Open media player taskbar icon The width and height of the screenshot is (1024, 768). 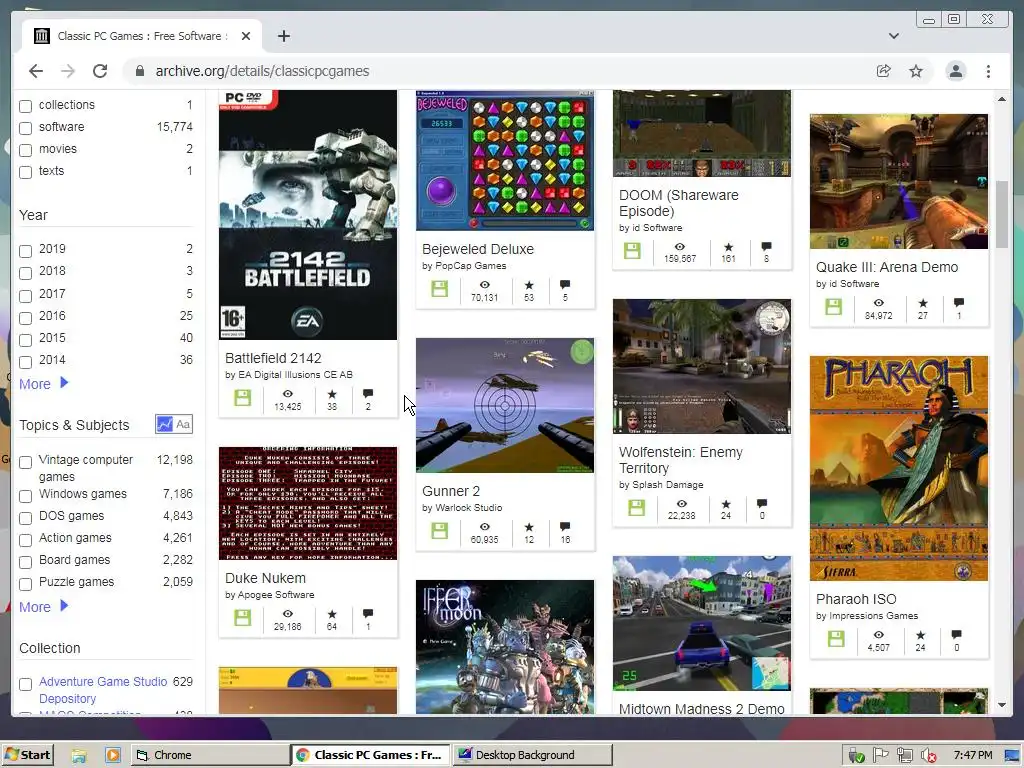pyautogui.click(x=112, y=756)
